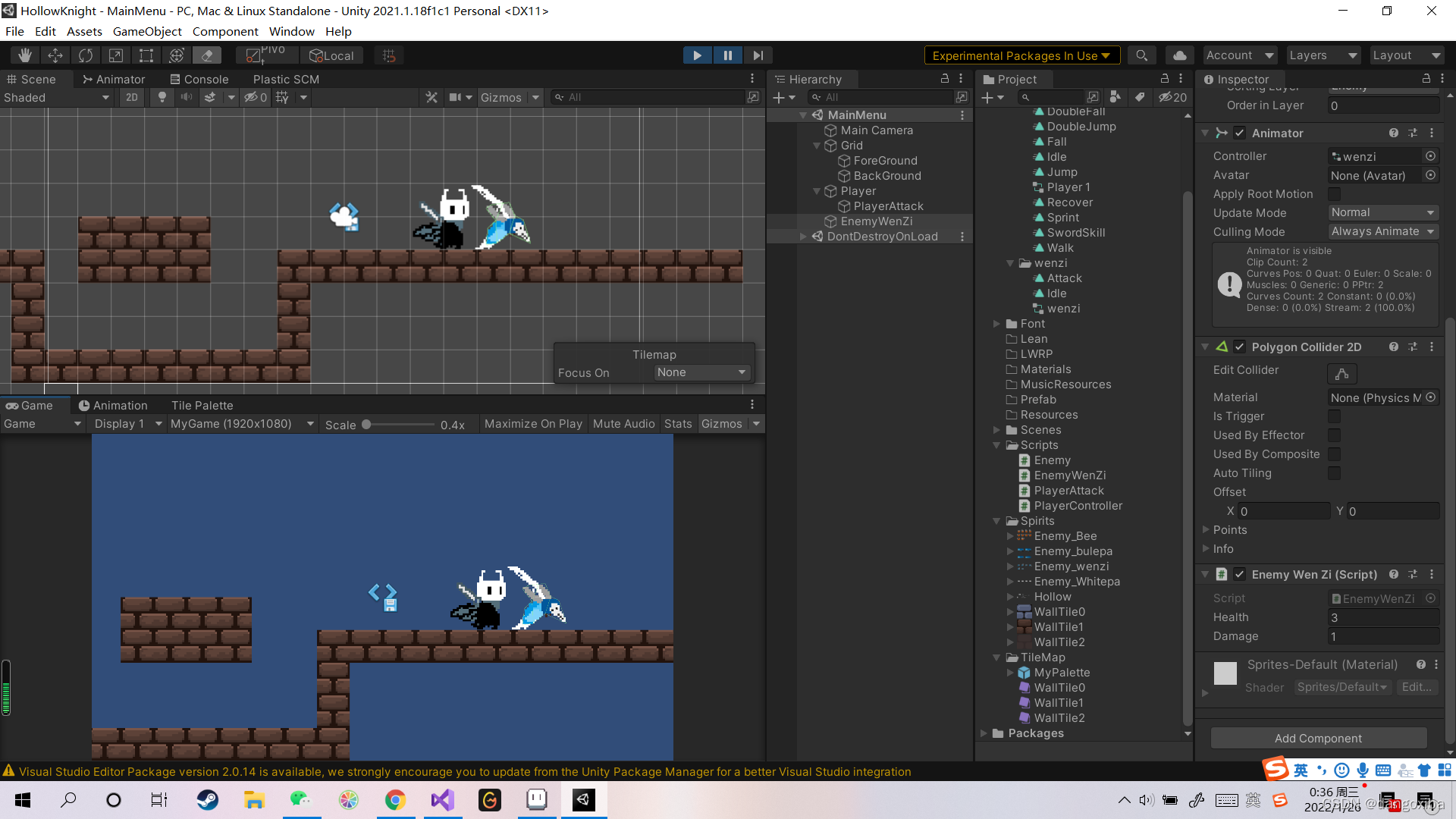This screenshot has height=819, width=1456.
Task: Expand the Font folder
Action: (x=996, y=324)
